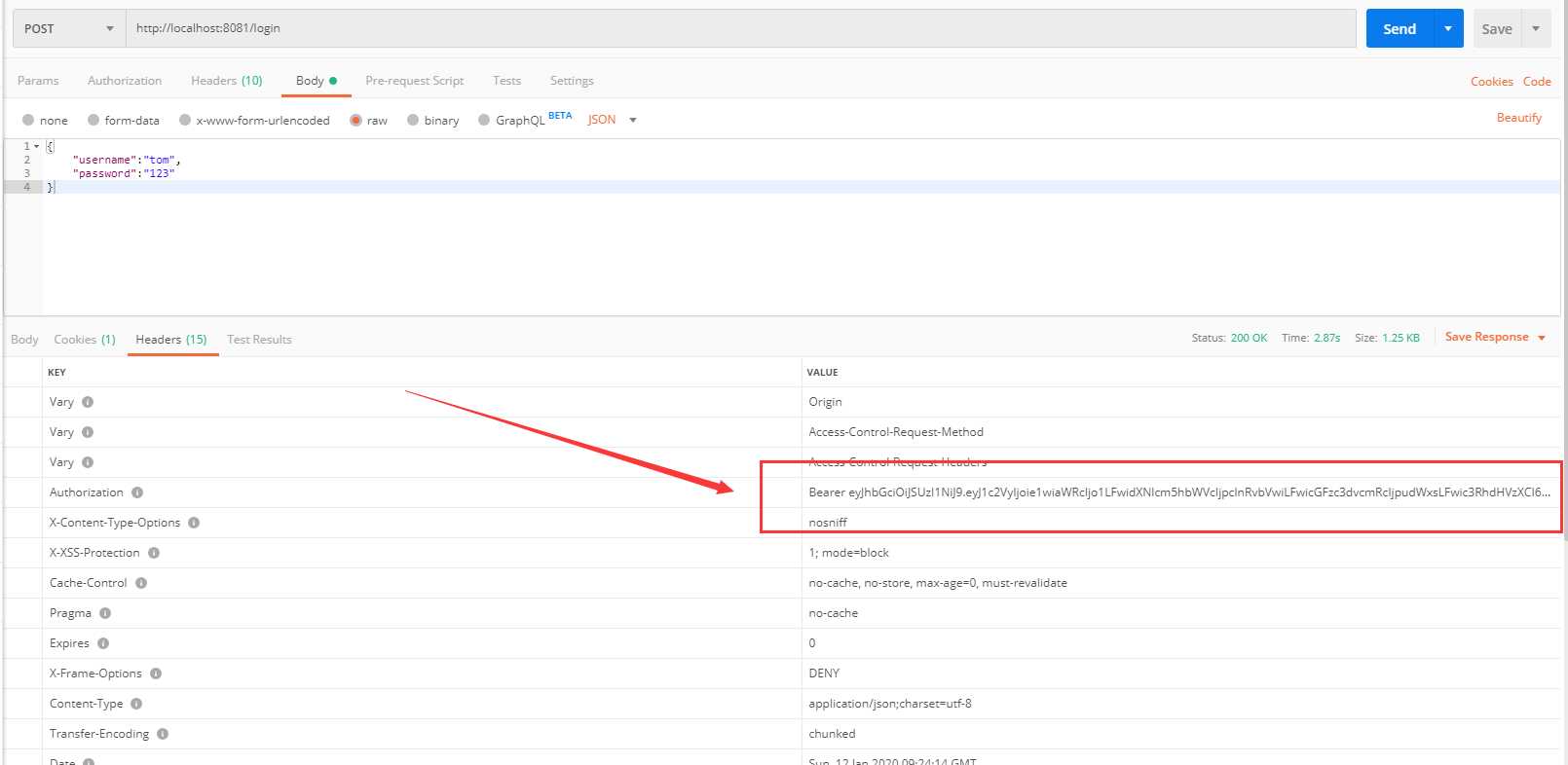The image size is (1568, 765).
Task: Open the JSON format dropdown
Action: point(612,120)
